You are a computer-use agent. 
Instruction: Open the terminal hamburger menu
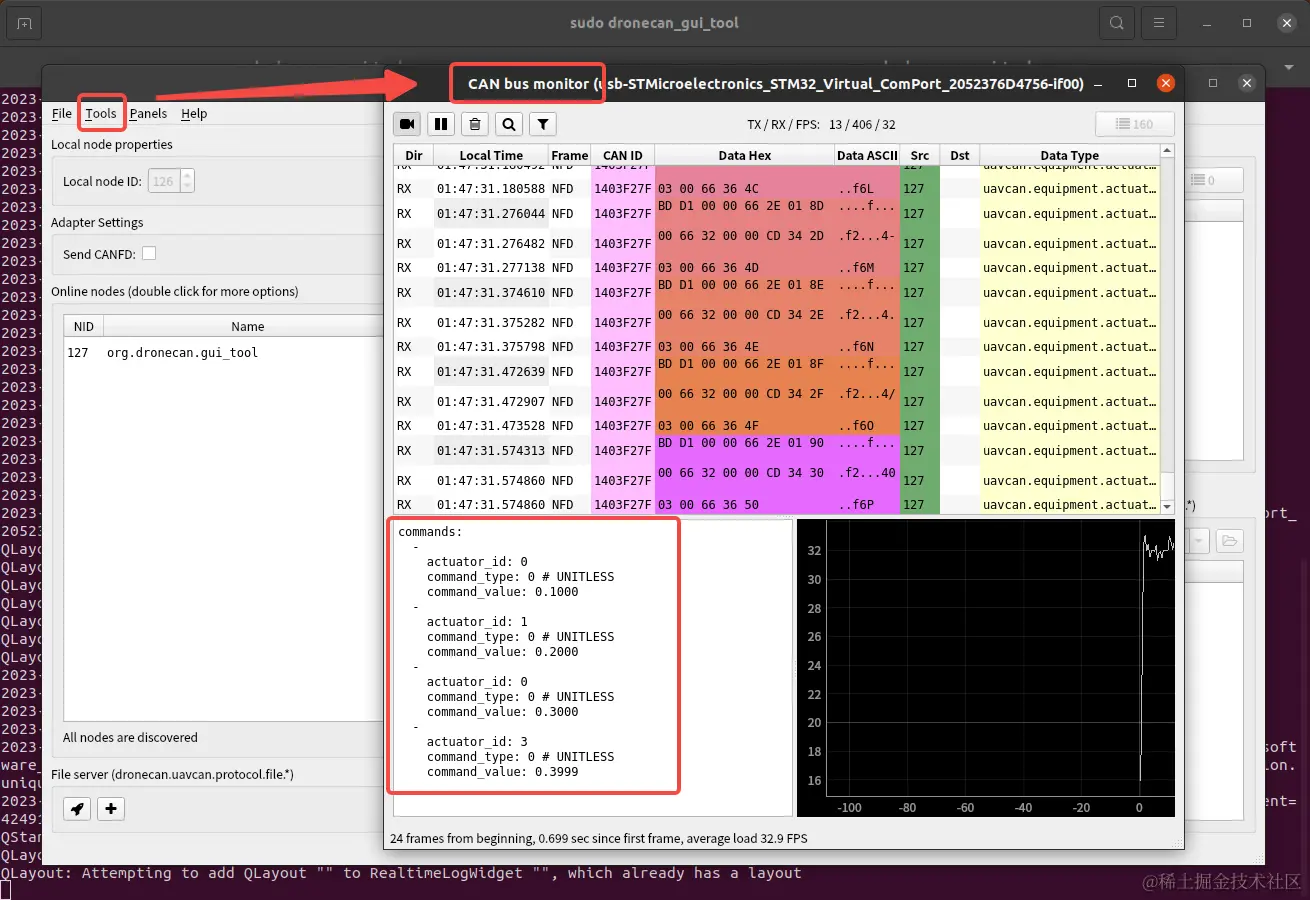click(1159, 23)
